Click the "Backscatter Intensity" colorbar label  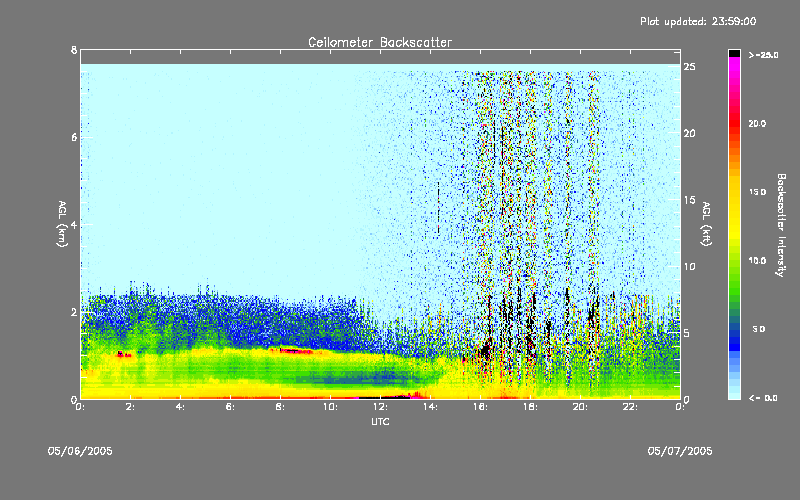pos(781,225)
